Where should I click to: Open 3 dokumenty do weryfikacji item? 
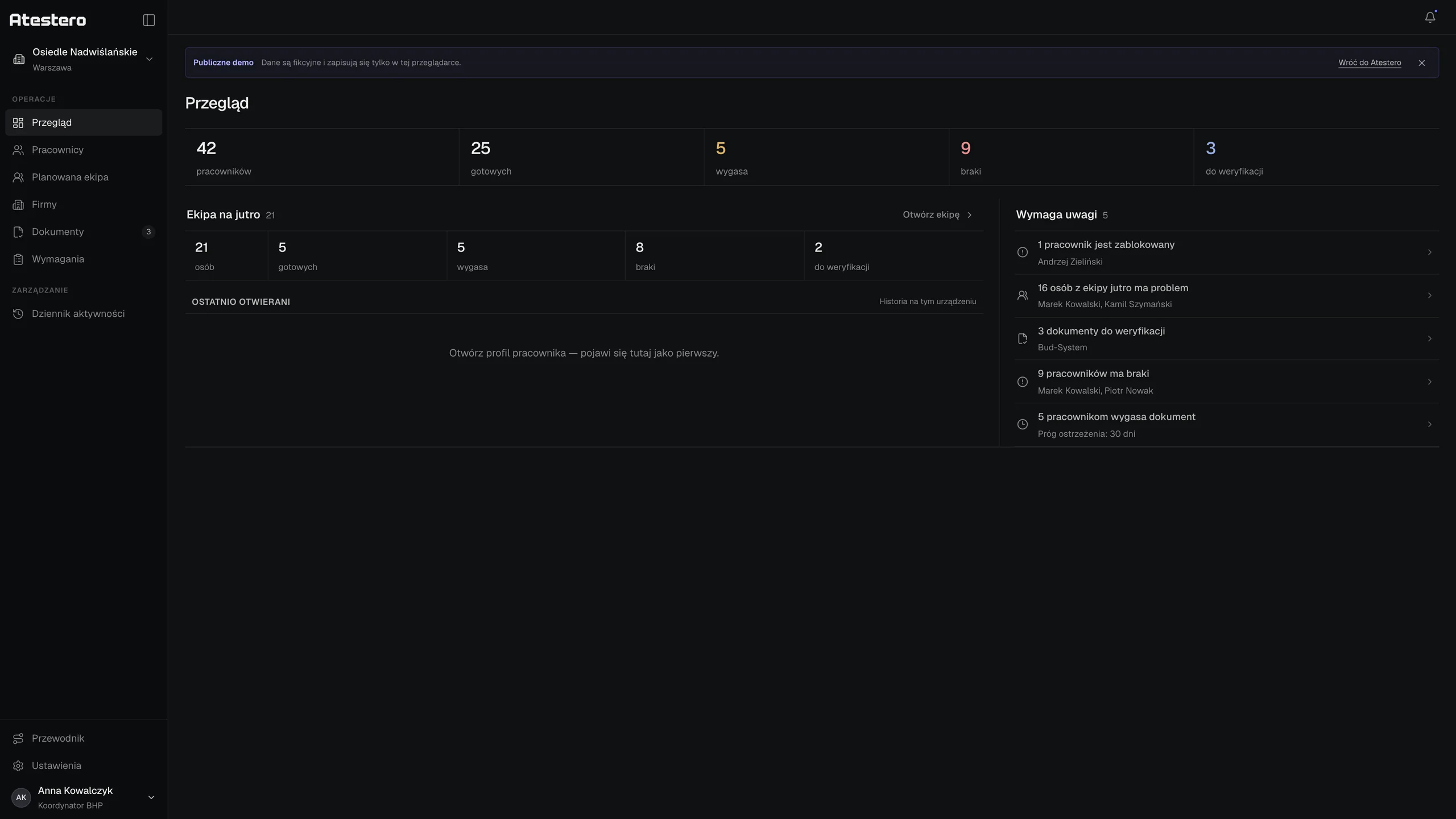[x=1227, y=338]
